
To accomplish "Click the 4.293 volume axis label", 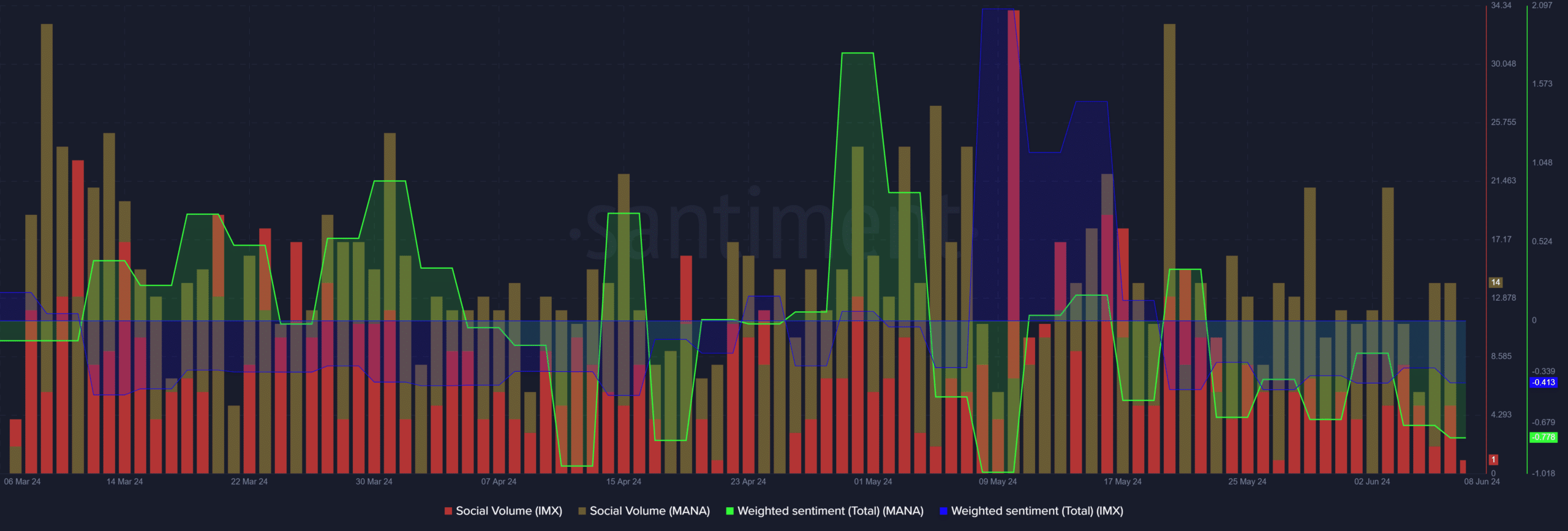I will tap(1501, 415).
